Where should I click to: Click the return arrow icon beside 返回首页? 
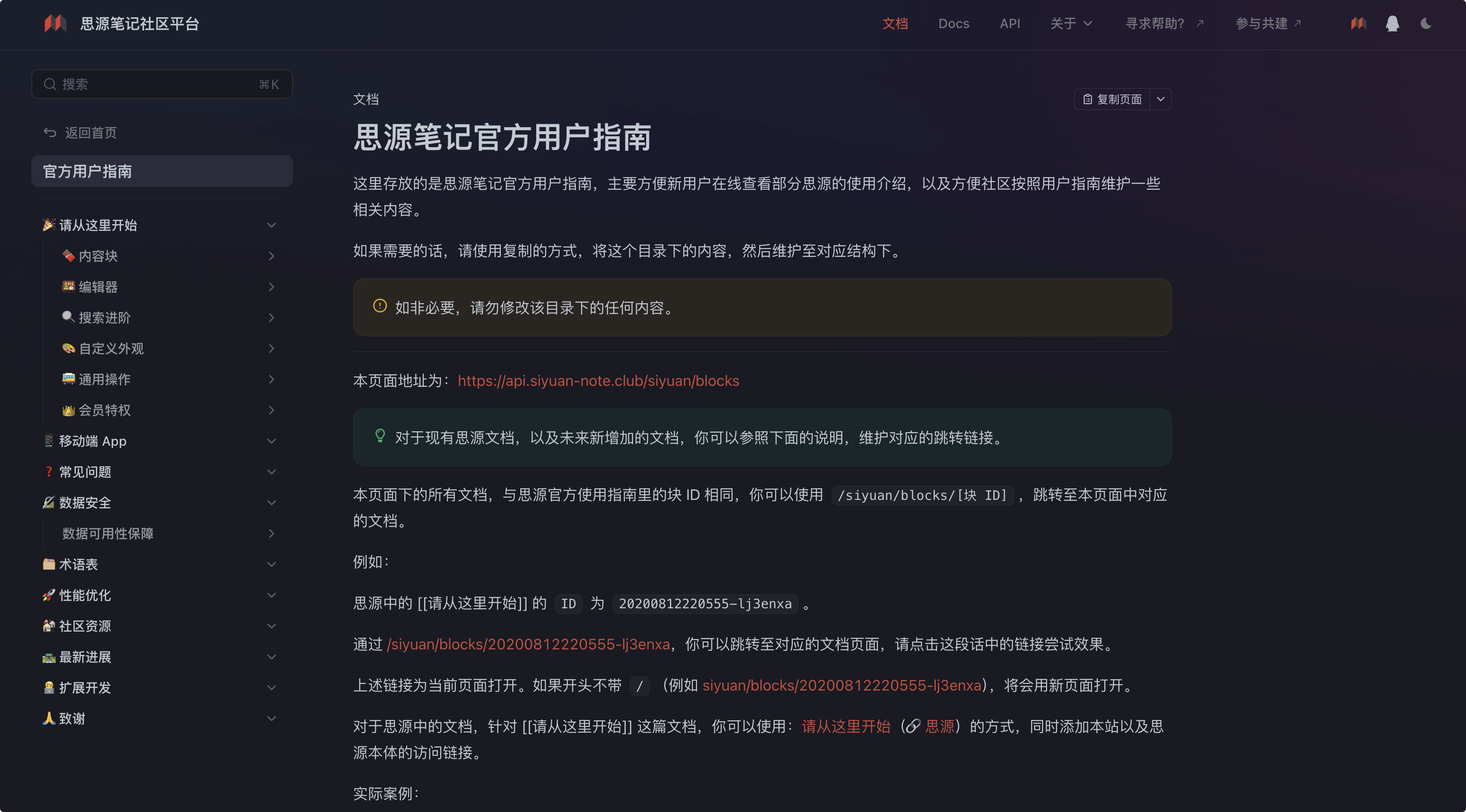(x=50, y=133)
